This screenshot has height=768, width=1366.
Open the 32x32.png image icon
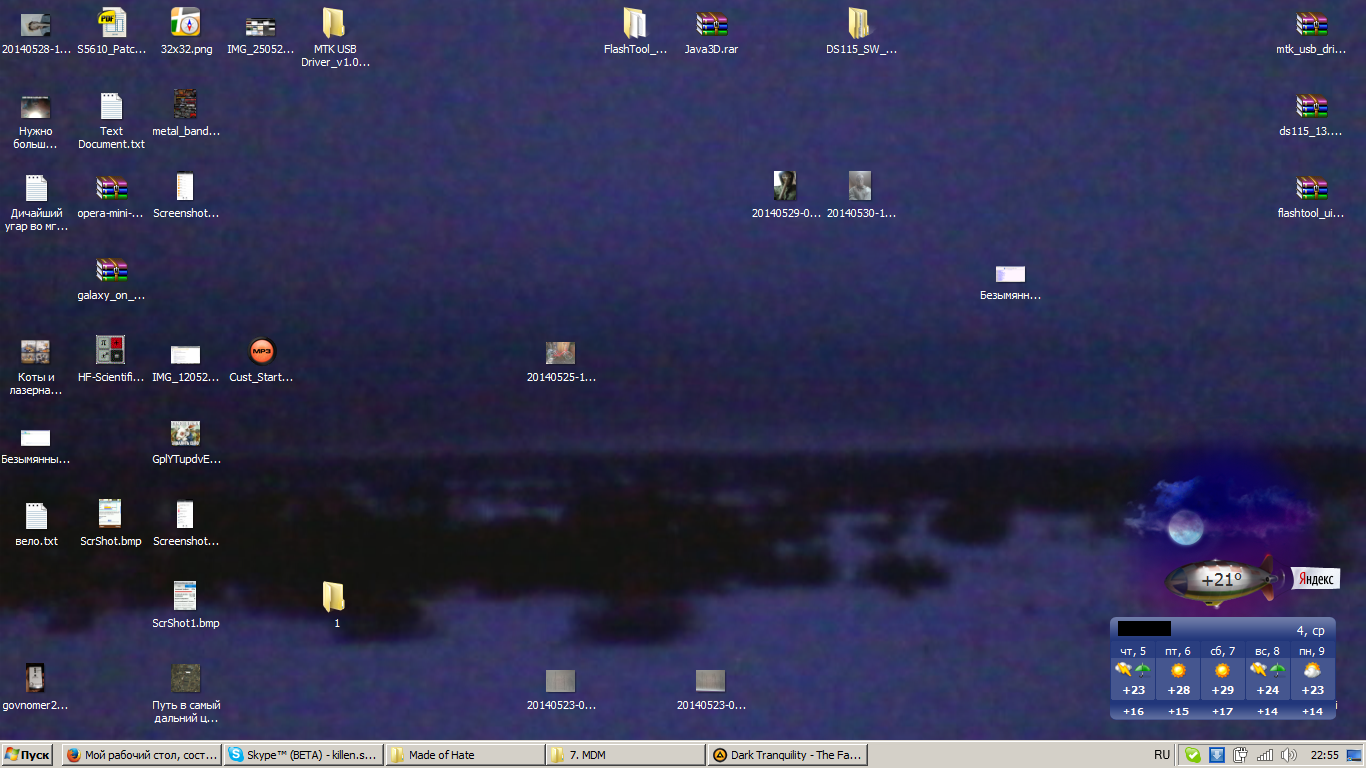(186, 24)
